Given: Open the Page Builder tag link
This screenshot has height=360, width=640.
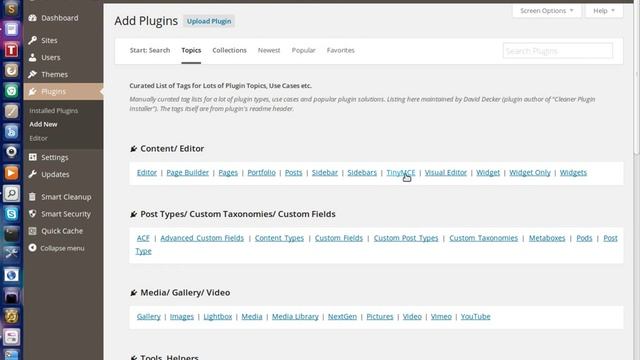Looking at the screenshot, I should [188, 172].
